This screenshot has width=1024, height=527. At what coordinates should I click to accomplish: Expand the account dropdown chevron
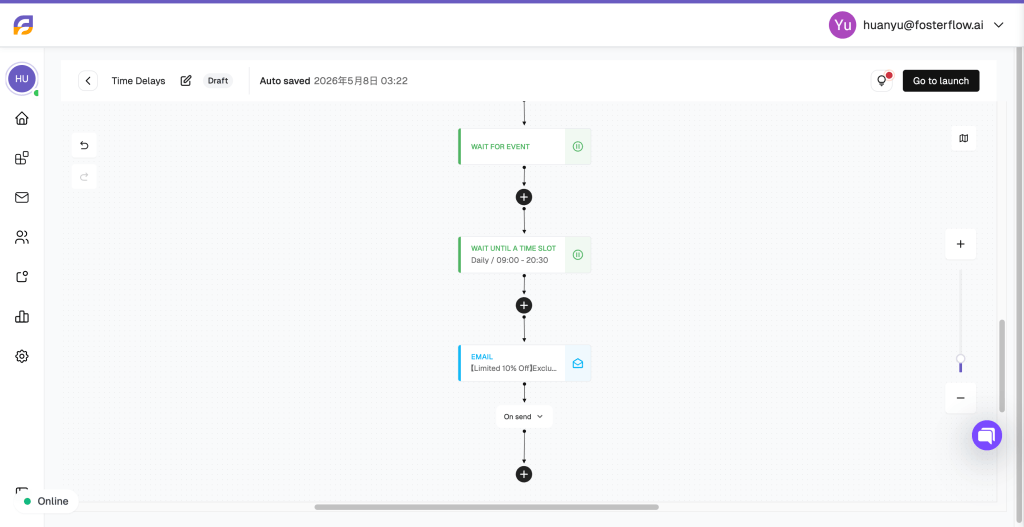click(x=998, y=25)
